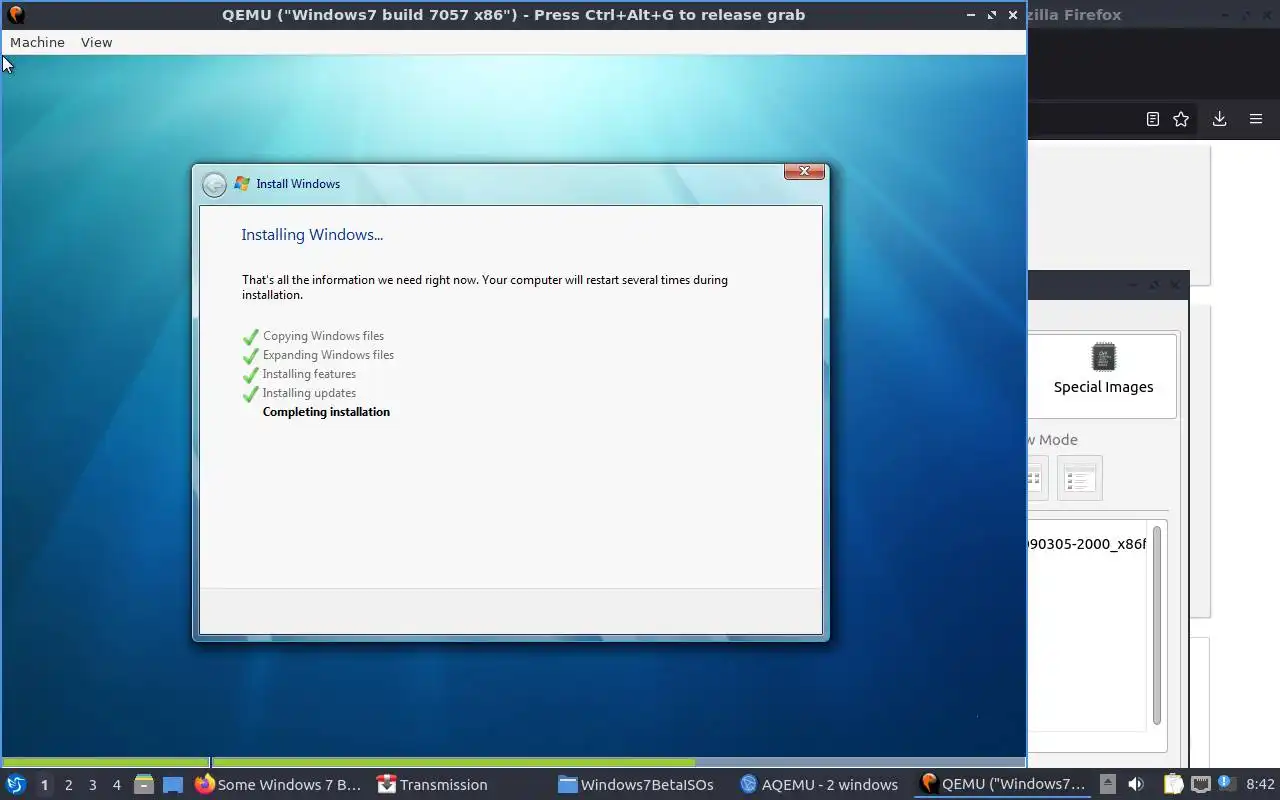
Task: Click the 'Installing features' step
Action: pyautogui.click(x=309, y=374)
